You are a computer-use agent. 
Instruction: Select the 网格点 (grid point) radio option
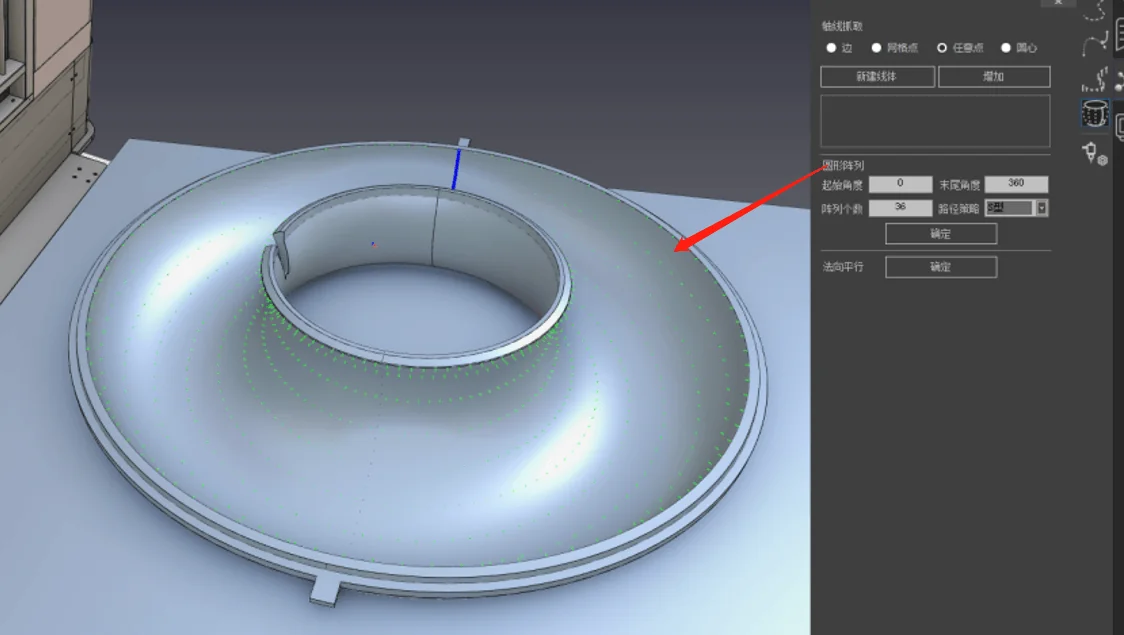point(895,48)
